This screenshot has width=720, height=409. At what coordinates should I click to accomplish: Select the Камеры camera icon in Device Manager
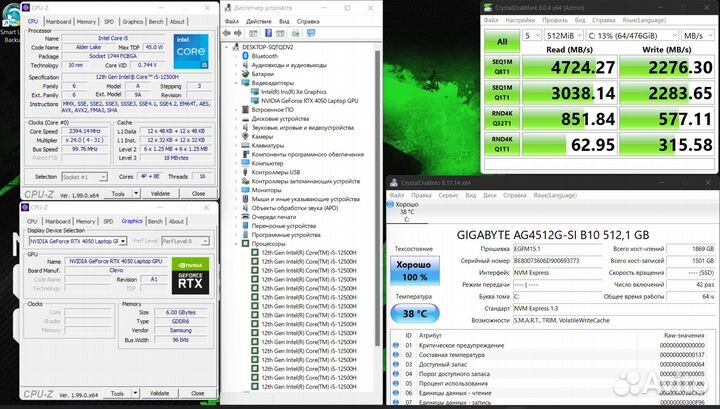[245, 136]
